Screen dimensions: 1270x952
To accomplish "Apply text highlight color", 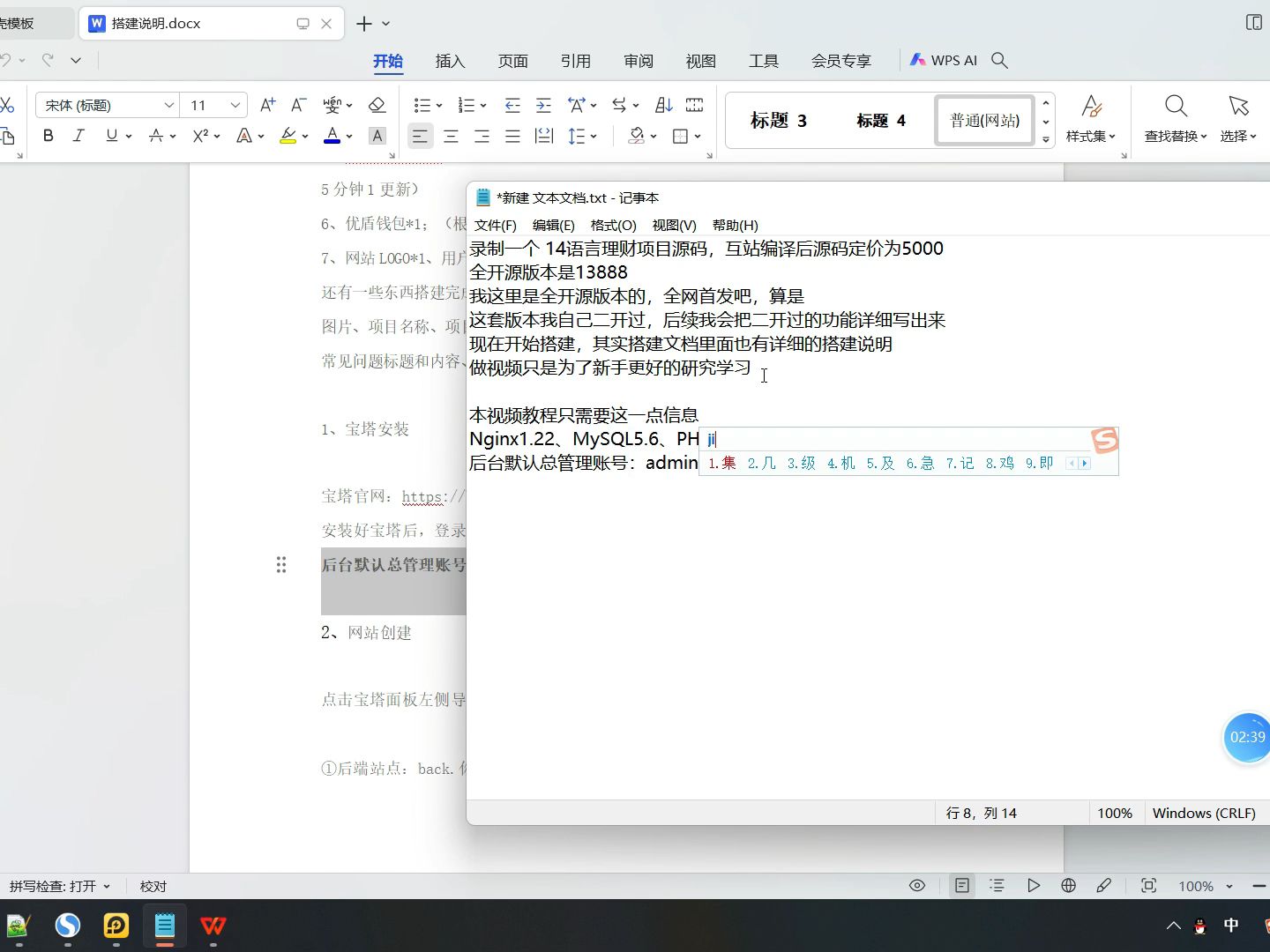I will 288,136.
